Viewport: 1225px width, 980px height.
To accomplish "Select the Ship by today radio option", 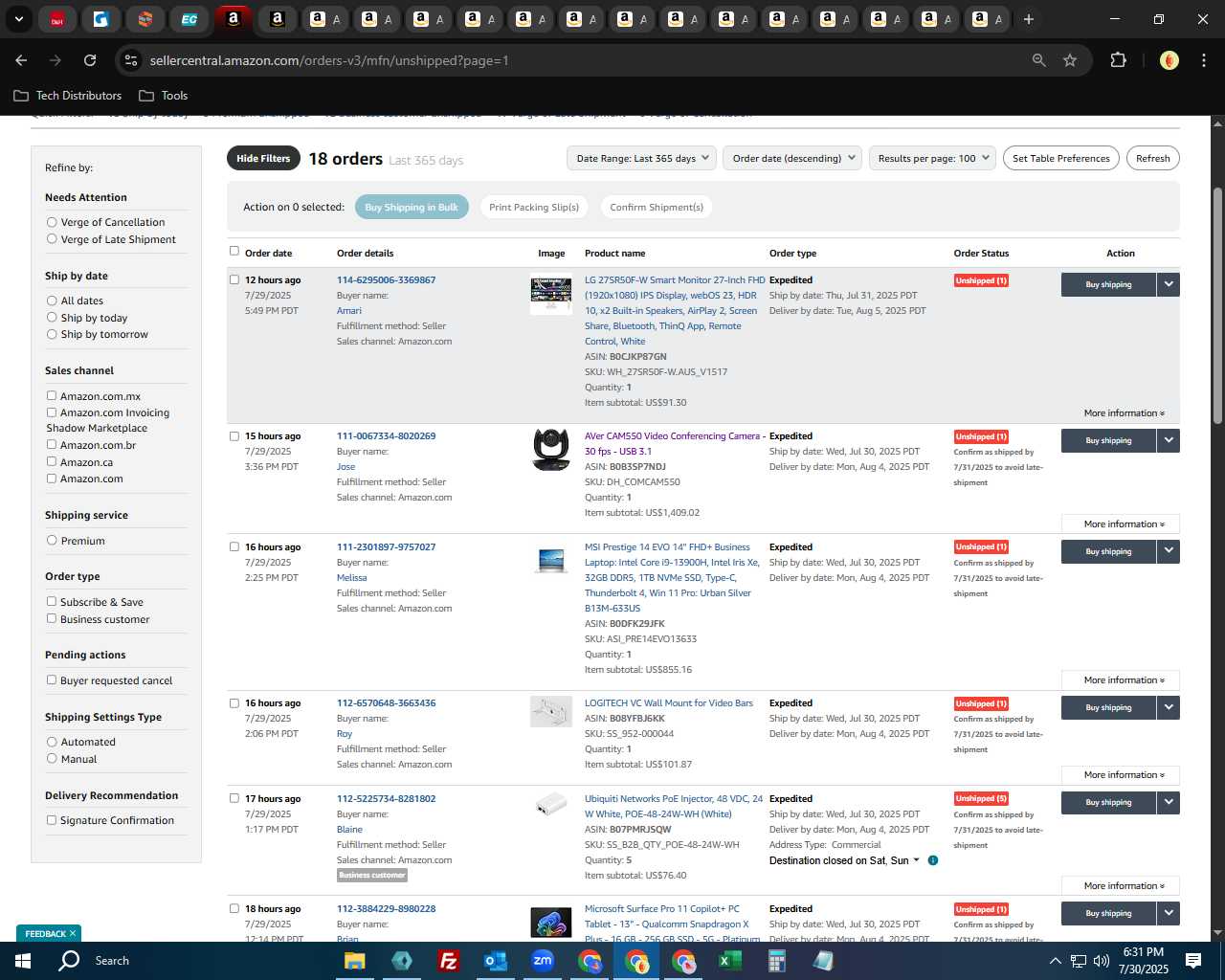I will (x=52, y=318).
